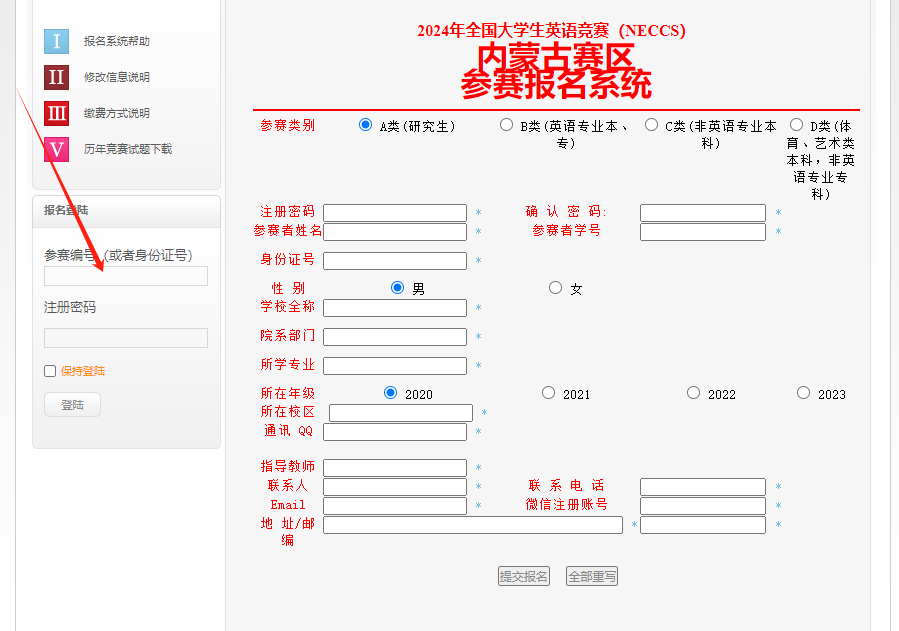Click the pink Roman numeral V icon
Screen dimensions: 899x631
coord(56,149)
